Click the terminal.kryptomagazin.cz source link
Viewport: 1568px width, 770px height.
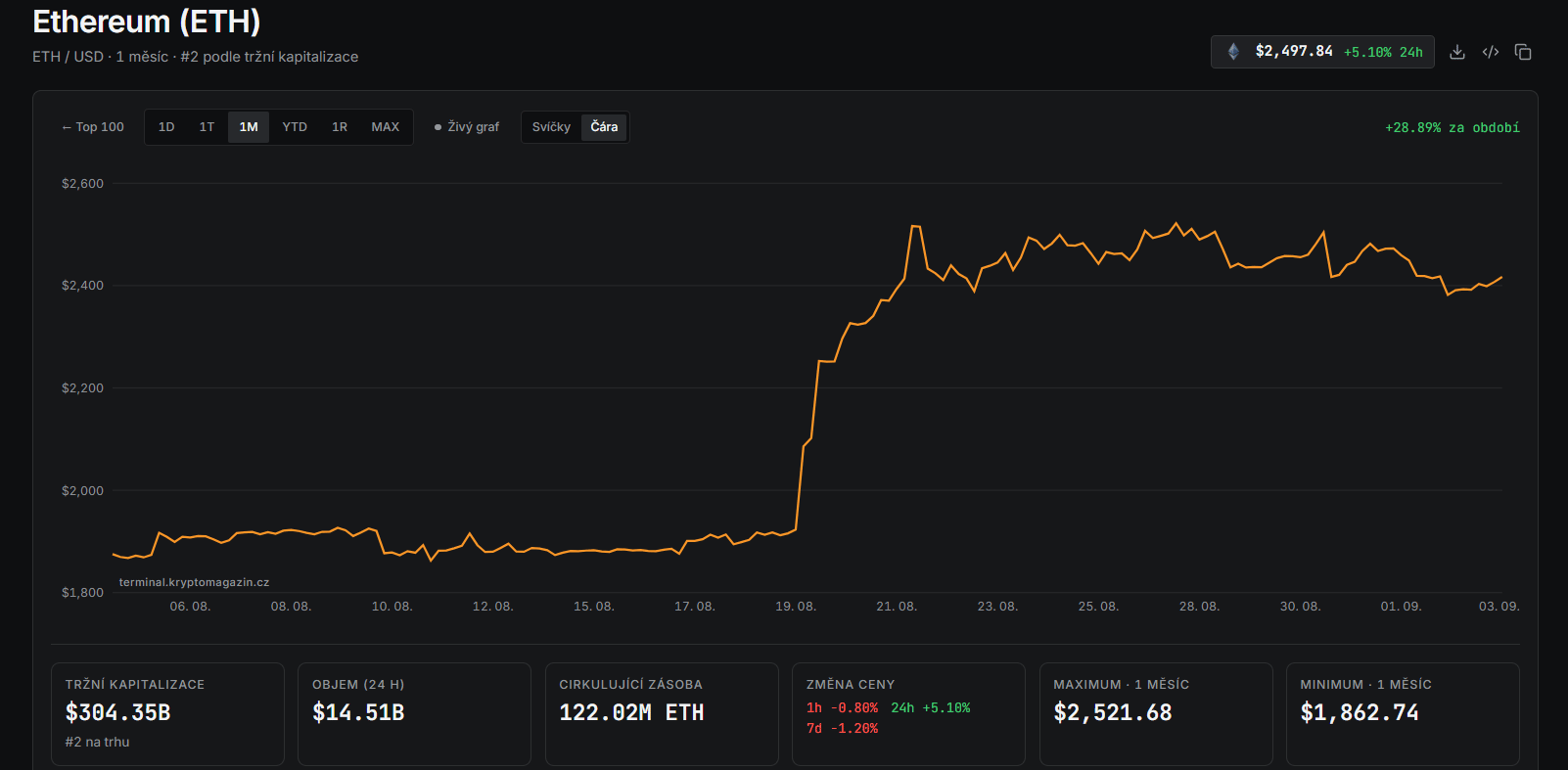click(194, 582)
